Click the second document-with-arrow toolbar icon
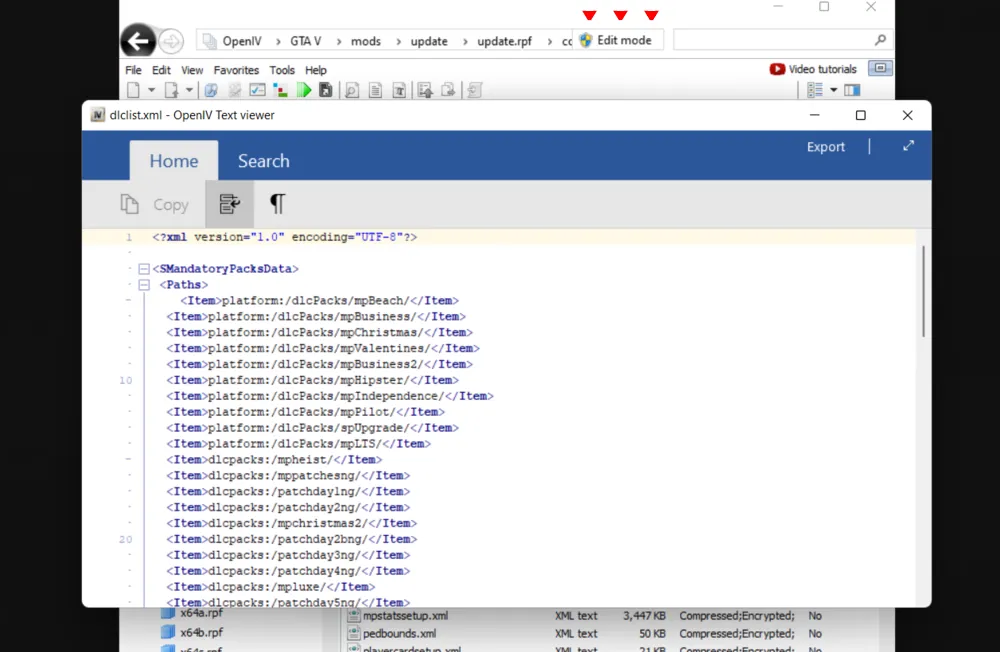Image resolution: width=1000 pixels, height=652 pixels. pos(172,90)
